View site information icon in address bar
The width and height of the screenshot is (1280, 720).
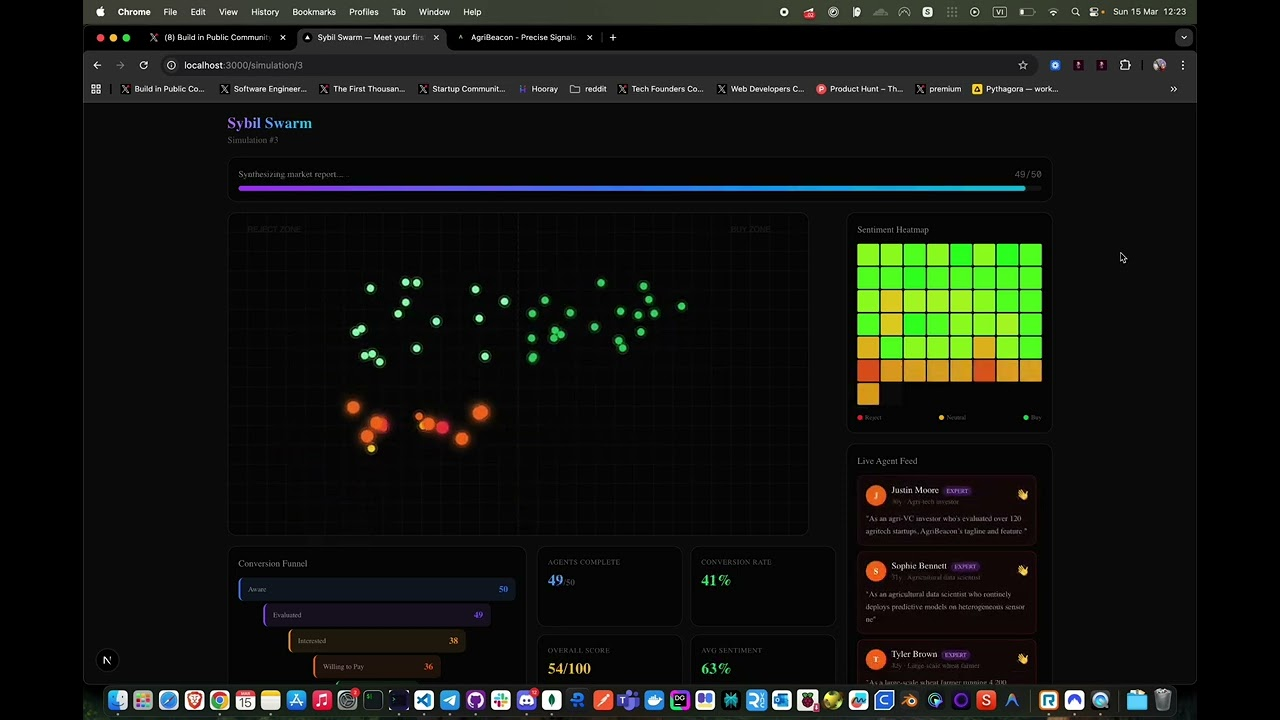point(171,65)
